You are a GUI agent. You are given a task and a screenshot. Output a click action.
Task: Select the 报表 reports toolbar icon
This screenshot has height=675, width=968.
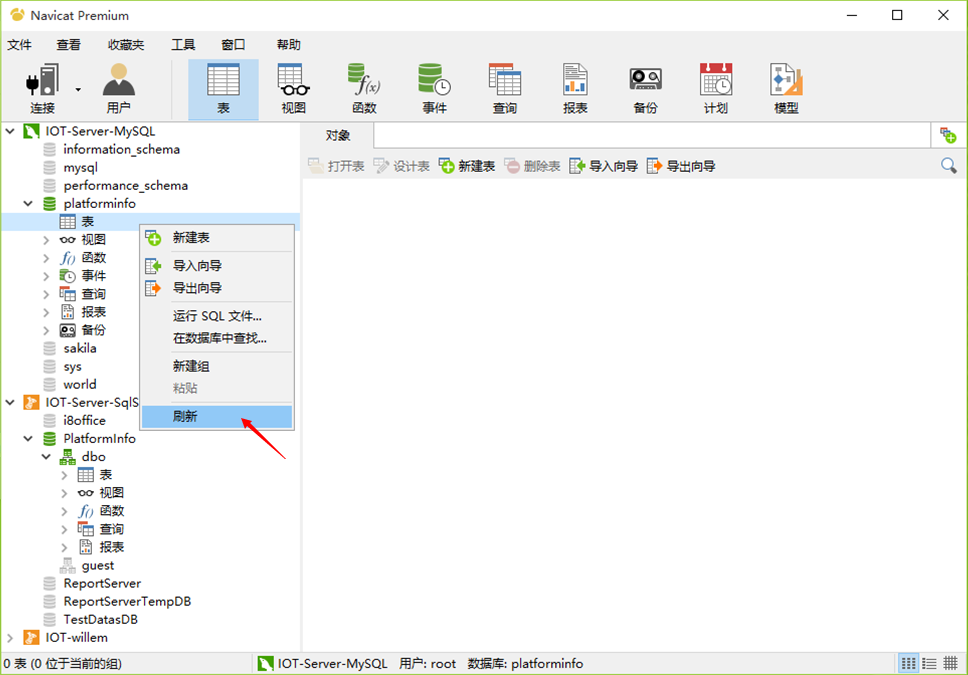click(575, 89)
